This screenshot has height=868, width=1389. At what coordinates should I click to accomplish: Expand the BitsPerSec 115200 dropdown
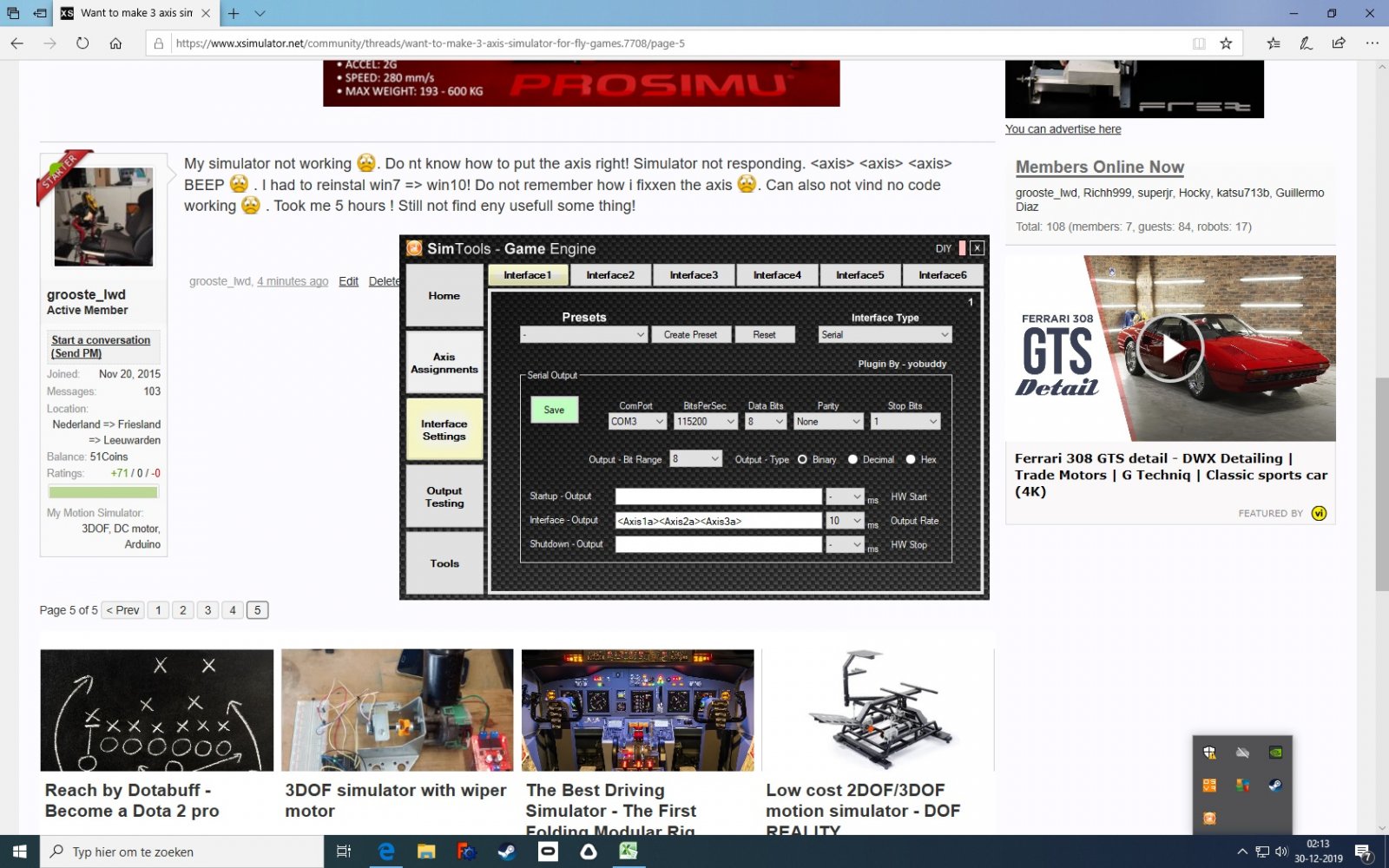tap(706, 422)
